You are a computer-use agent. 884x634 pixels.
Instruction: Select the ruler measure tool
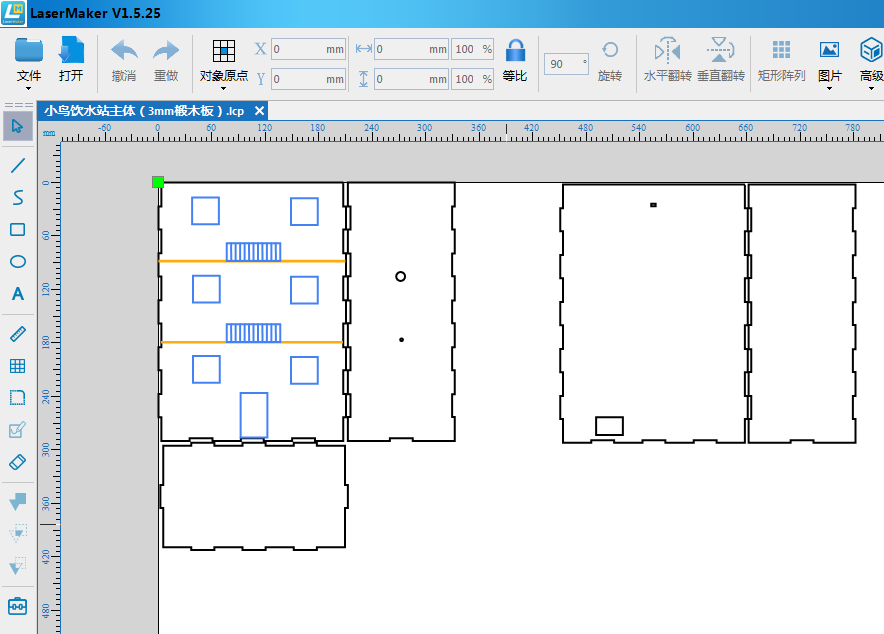[17, 334]
